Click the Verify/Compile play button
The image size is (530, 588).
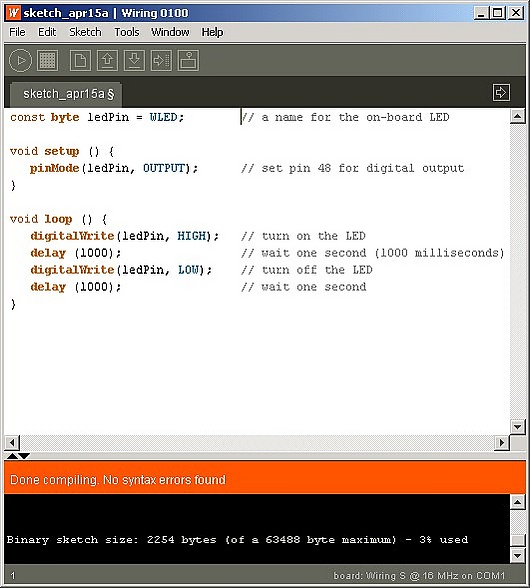click(21, 60)
